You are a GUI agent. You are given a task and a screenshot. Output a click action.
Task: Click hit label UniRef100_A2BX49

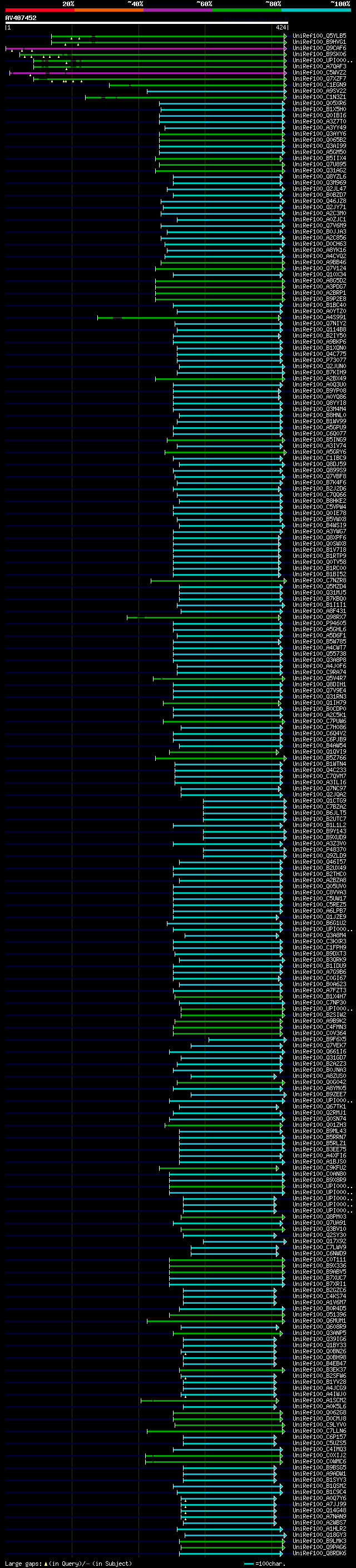(x=319, y=379)
